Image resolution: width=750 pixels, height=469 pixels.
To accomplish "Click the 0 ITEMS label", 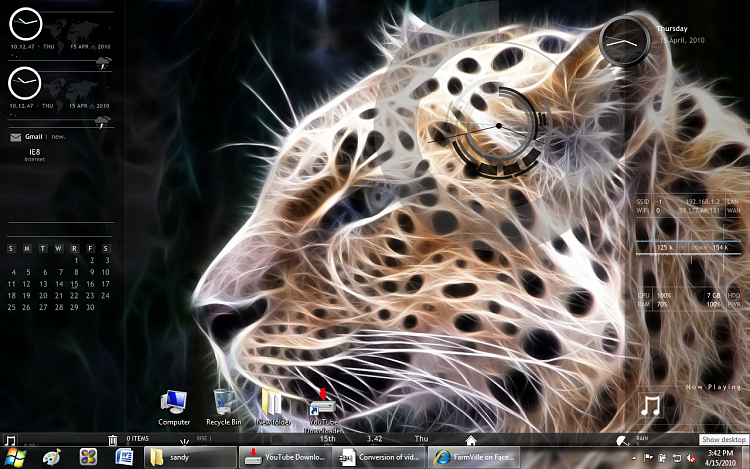I will coord(137,438).
